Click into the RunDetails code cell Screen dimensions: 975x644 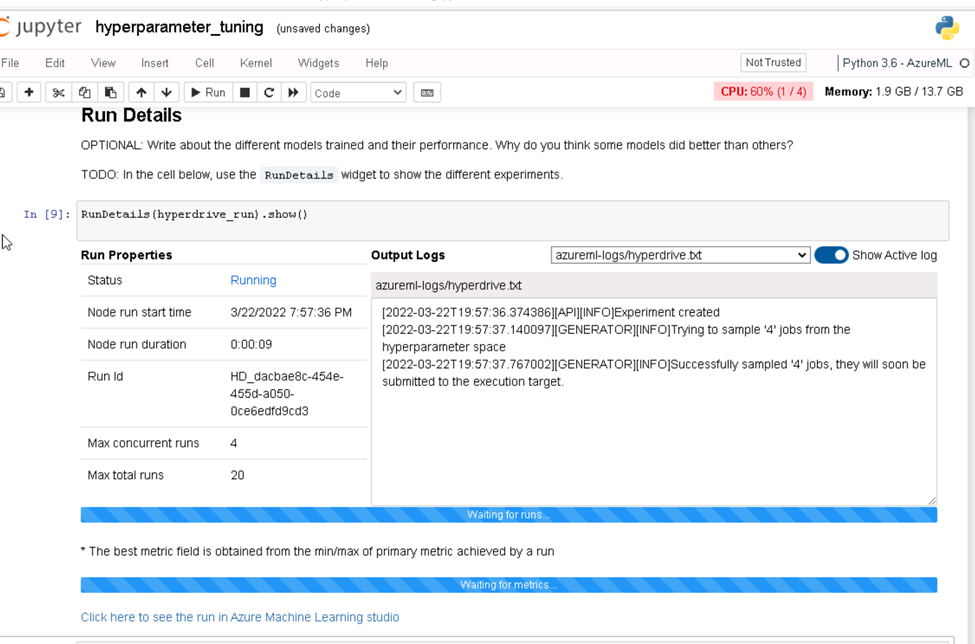coord(512,221)
